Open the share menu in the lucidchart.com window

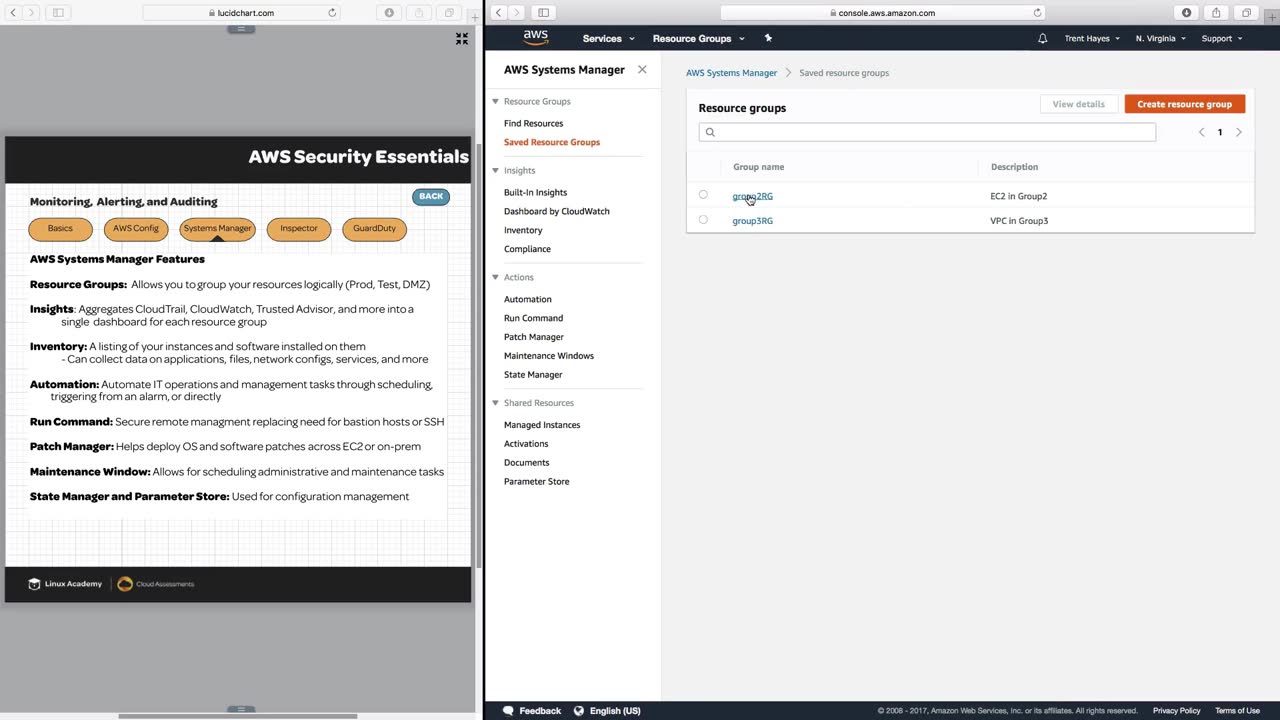(x=419, y=13)
